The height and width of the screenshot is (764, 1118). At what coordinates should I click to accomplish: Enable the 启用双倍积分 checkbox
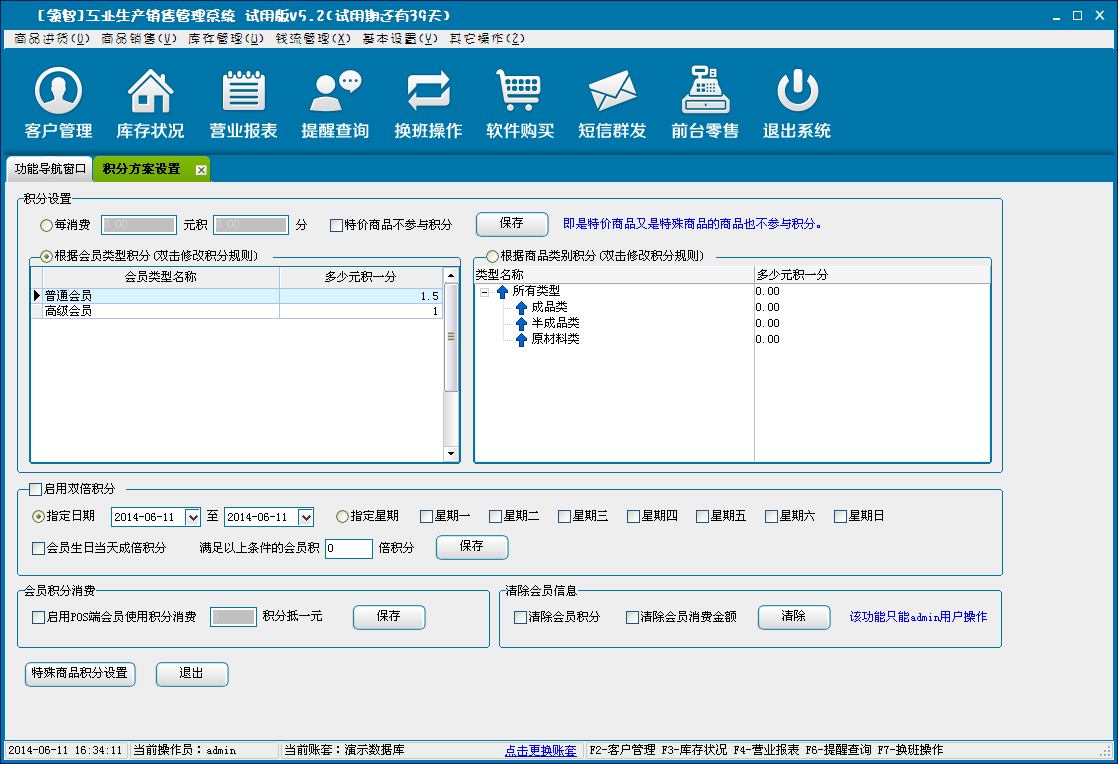[36, 489]
